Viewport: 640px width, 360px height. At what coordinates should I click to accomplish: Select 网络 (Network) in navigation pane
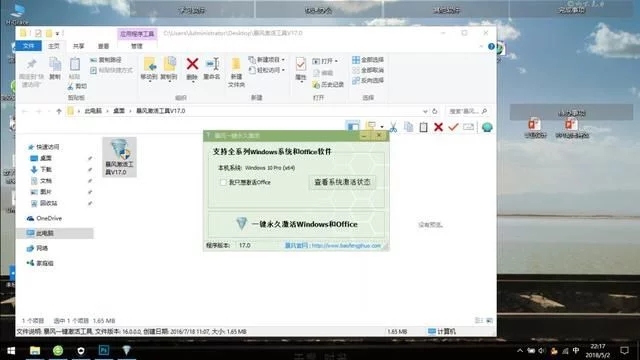[x=42, y=248]
